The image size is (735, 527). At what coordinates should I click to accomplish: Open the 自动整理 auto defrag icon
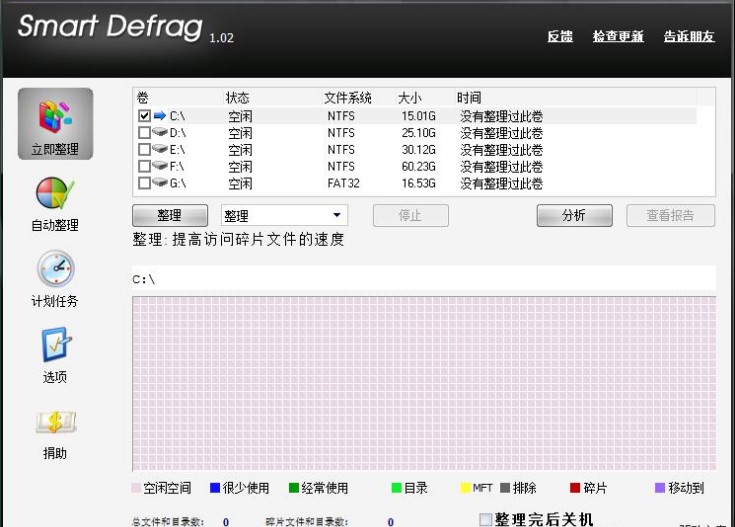(54, 193)
